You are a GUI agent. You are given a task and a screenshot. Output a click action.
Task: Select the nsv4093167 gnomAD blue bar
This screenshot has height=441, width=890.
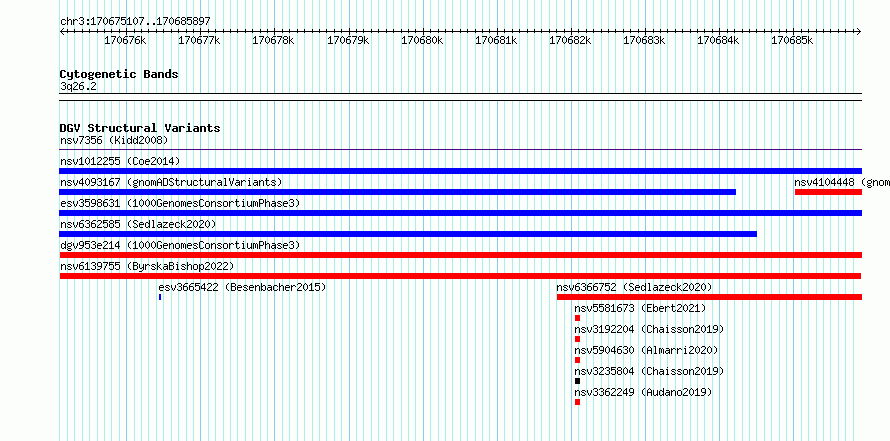(x=398, y=192)
